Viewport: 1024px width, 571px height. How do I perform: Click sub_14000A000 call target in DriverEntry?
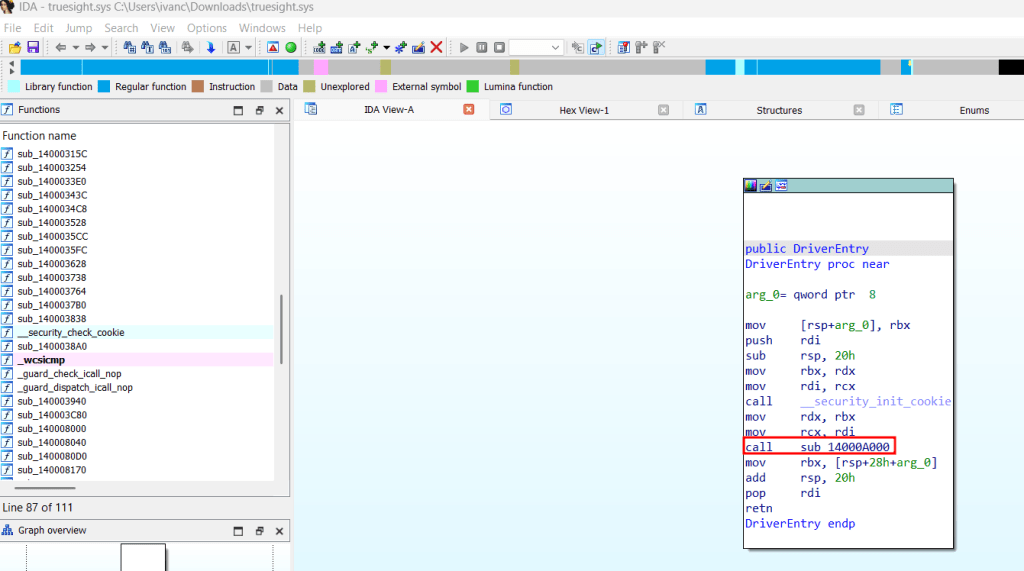point(845,446)
